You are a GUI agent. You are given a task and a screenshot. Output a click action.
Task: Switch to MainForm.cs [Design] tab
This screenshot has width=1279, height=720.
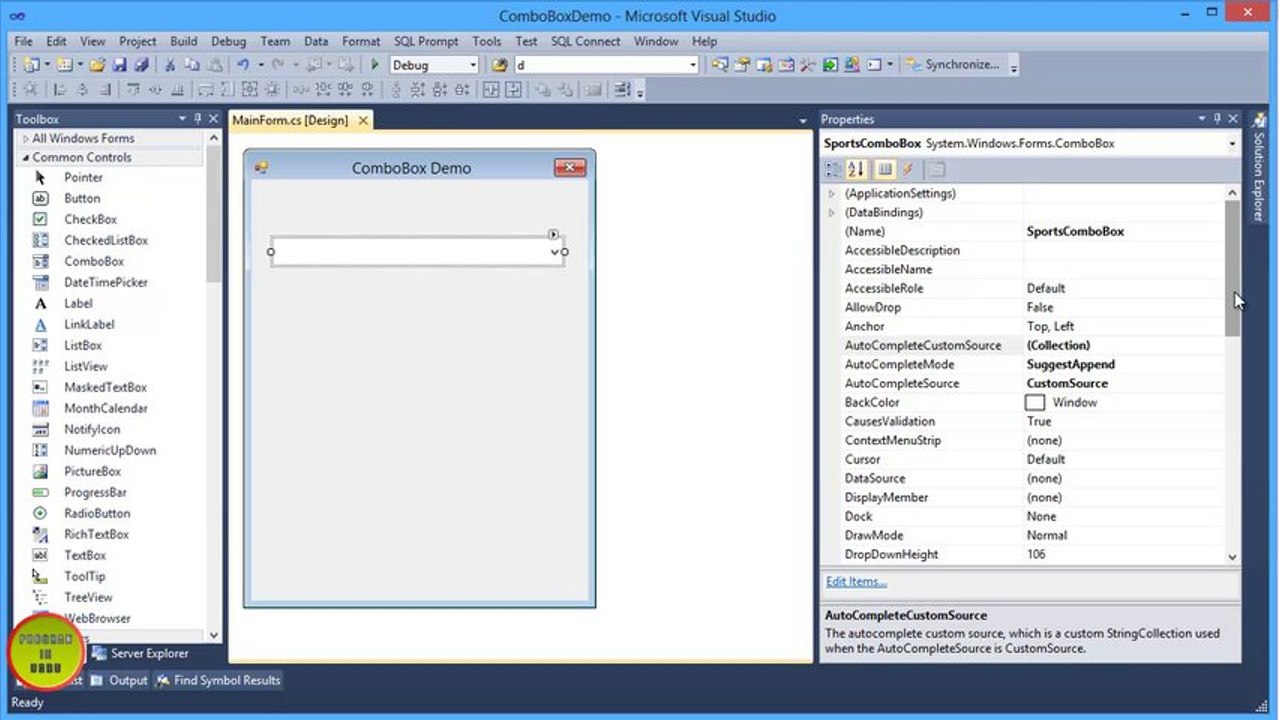290,120
